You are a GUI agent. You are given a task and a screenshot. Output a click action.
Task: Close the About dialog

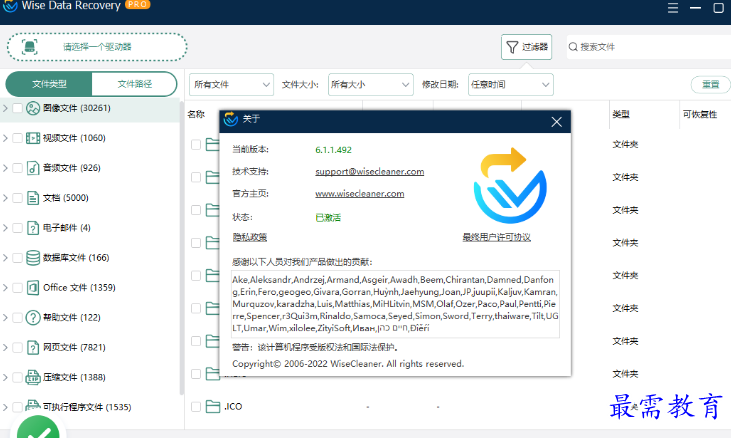557,122
